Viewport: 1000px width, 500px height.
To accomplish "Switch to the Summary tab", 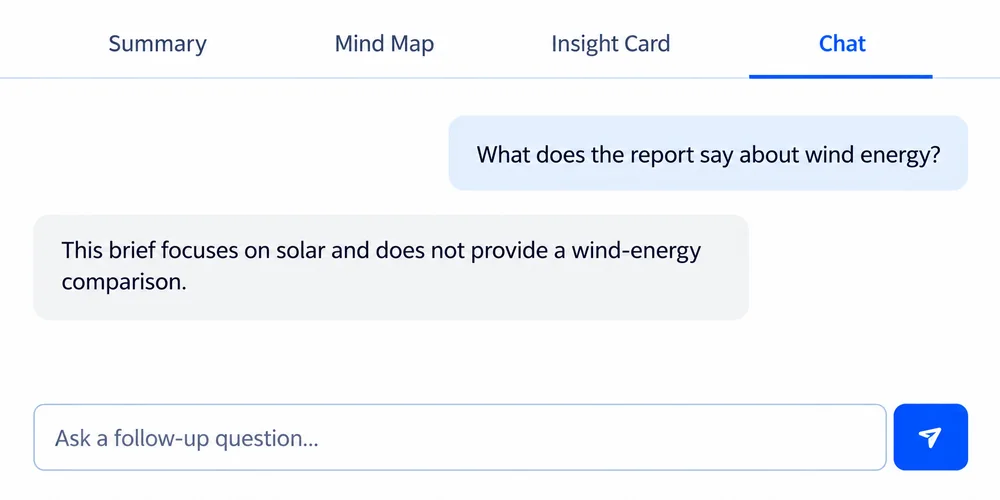I will click(x=157, y=43).
